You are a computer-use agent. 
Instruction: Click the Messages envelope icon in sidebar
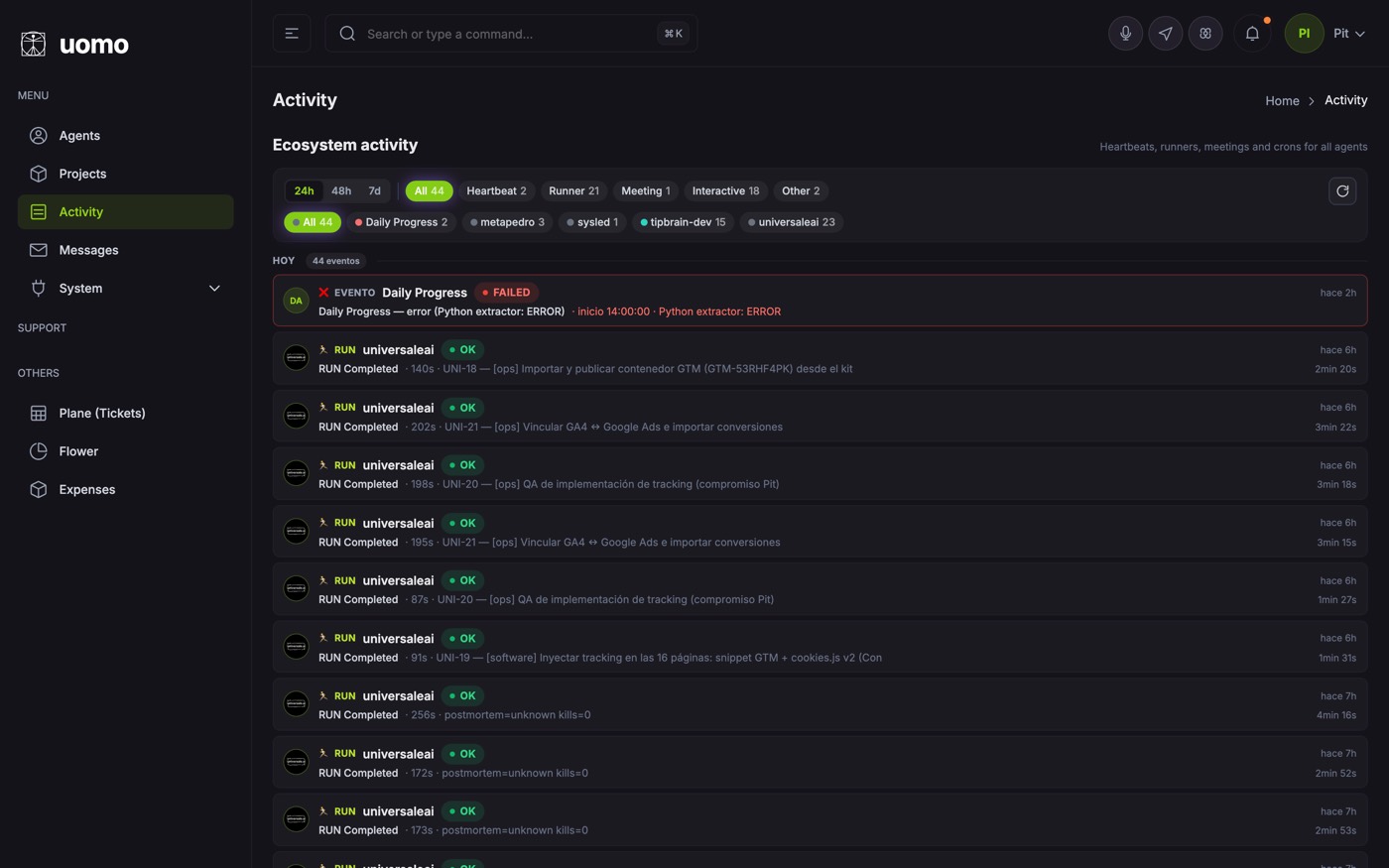click(38, 250)
